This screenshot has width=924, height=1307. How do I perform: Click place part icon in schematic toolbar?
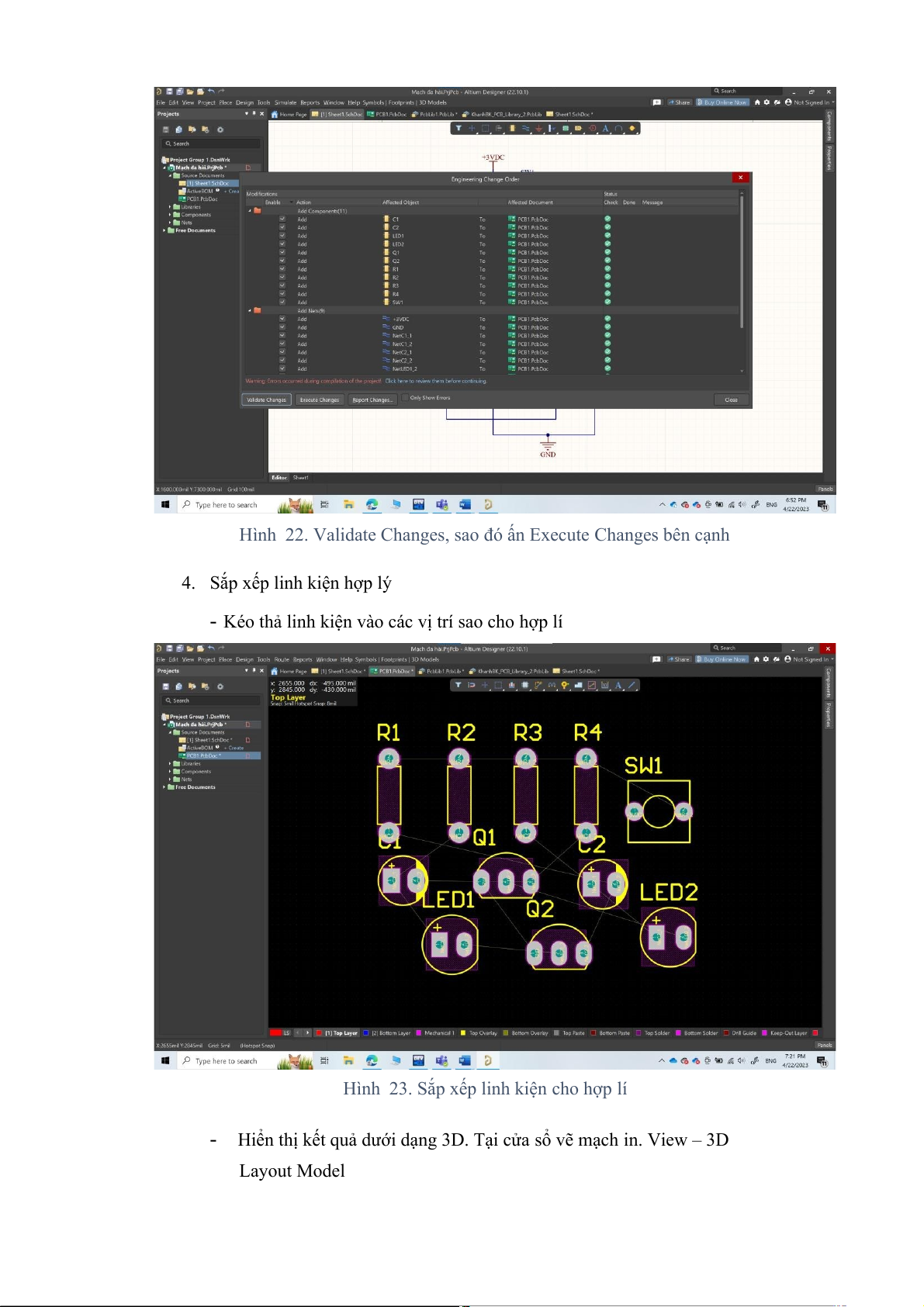(x=512, y=129)
